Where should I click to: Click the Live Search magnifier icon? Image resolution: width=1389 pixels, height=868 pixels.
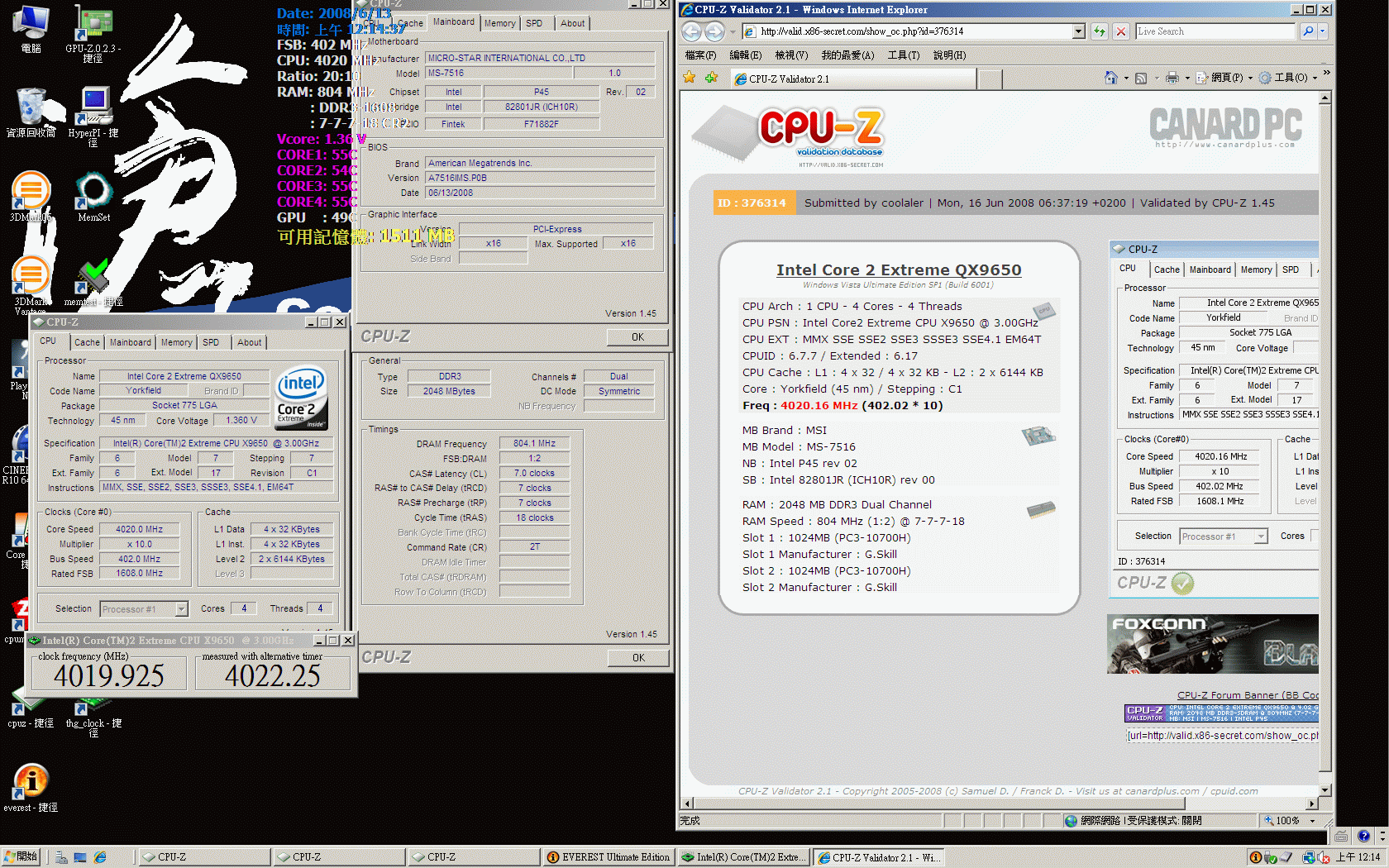tap(1307, 31)
